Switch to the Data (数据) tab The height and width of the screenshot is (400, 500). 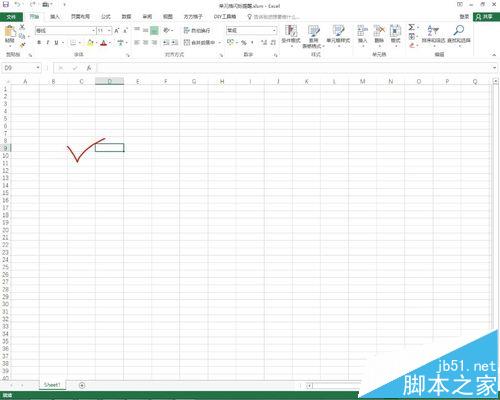[126, 17]
